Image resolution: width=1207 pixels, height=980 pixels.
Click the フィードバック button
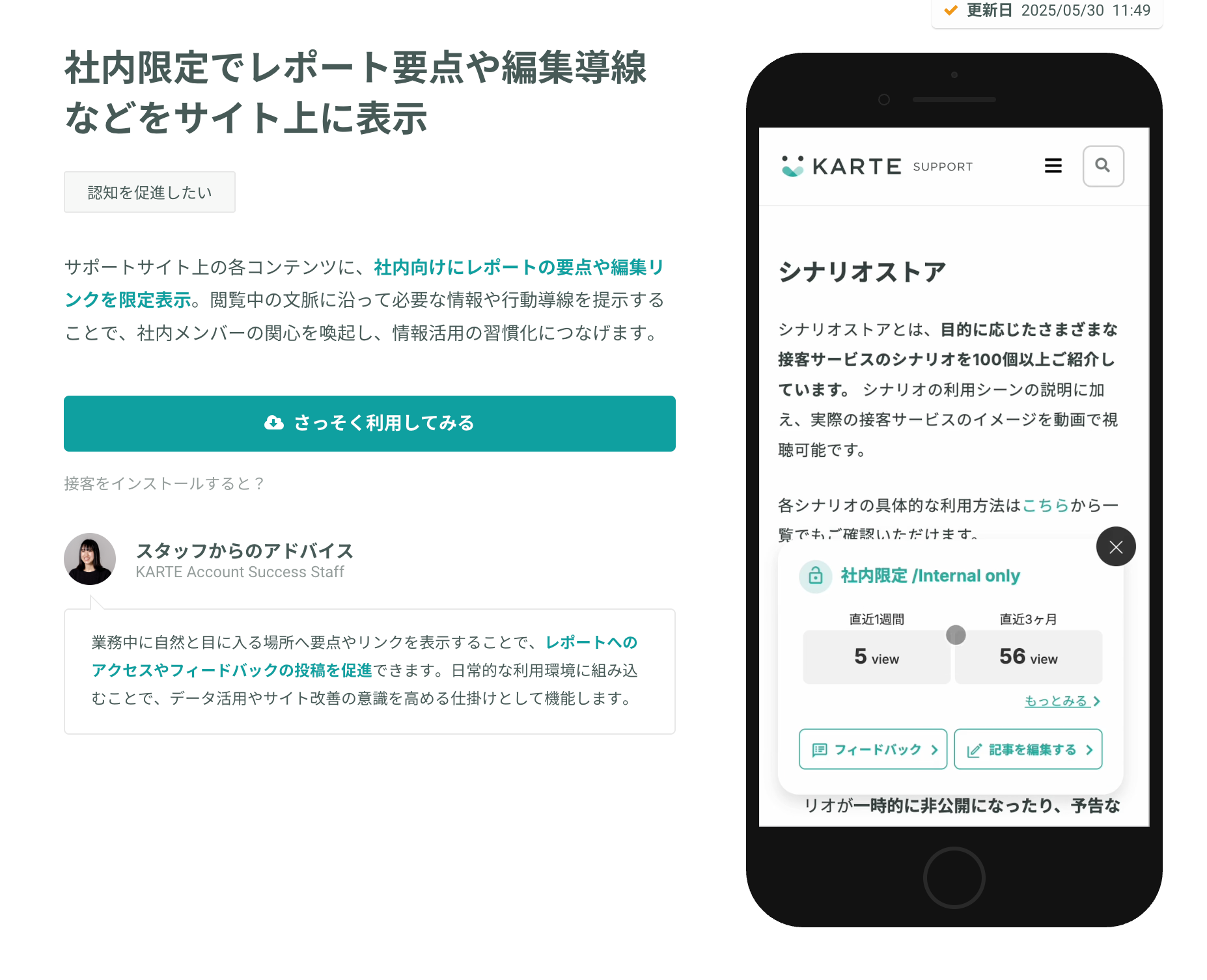tap(873, 749)
